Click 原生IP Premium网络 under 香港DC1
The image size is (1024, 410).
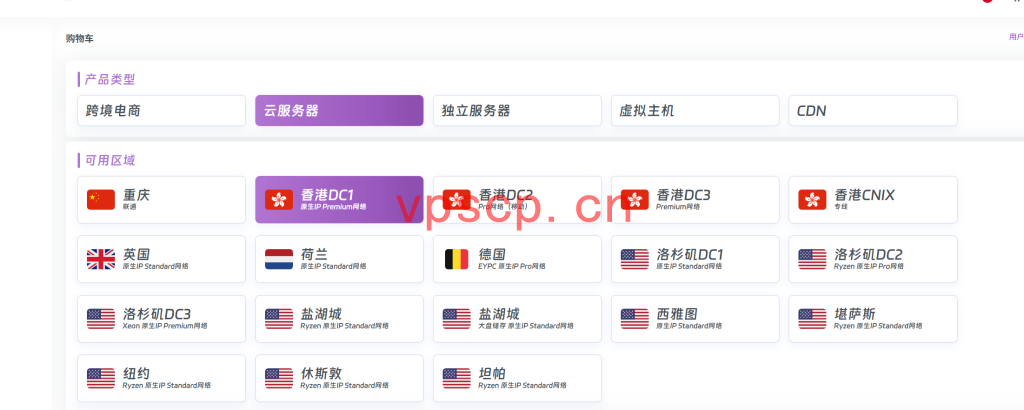pyautogui.click(x=333, y=206)
